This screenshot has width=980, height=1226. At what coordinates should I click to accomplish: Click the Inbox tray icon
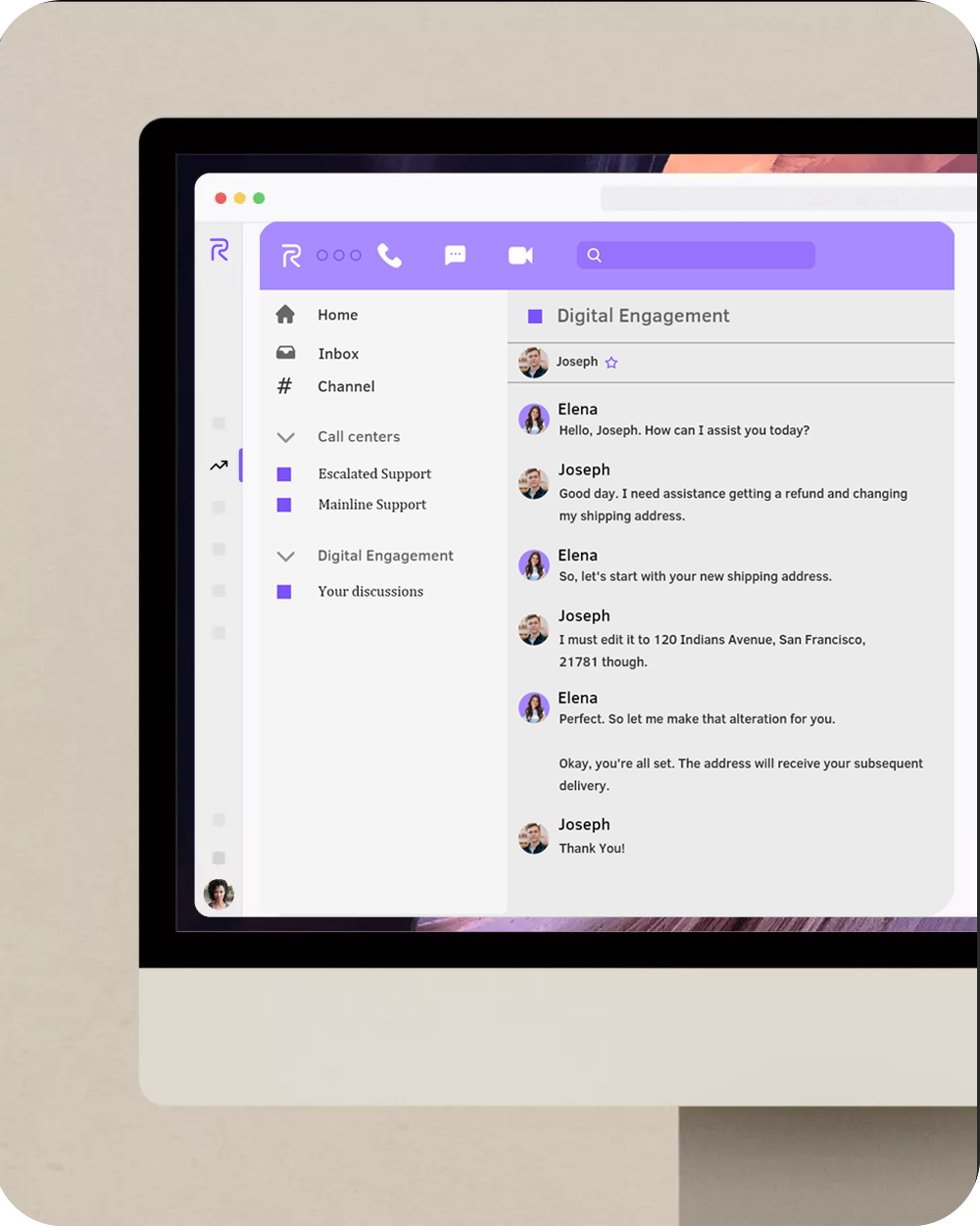[285, 353]
